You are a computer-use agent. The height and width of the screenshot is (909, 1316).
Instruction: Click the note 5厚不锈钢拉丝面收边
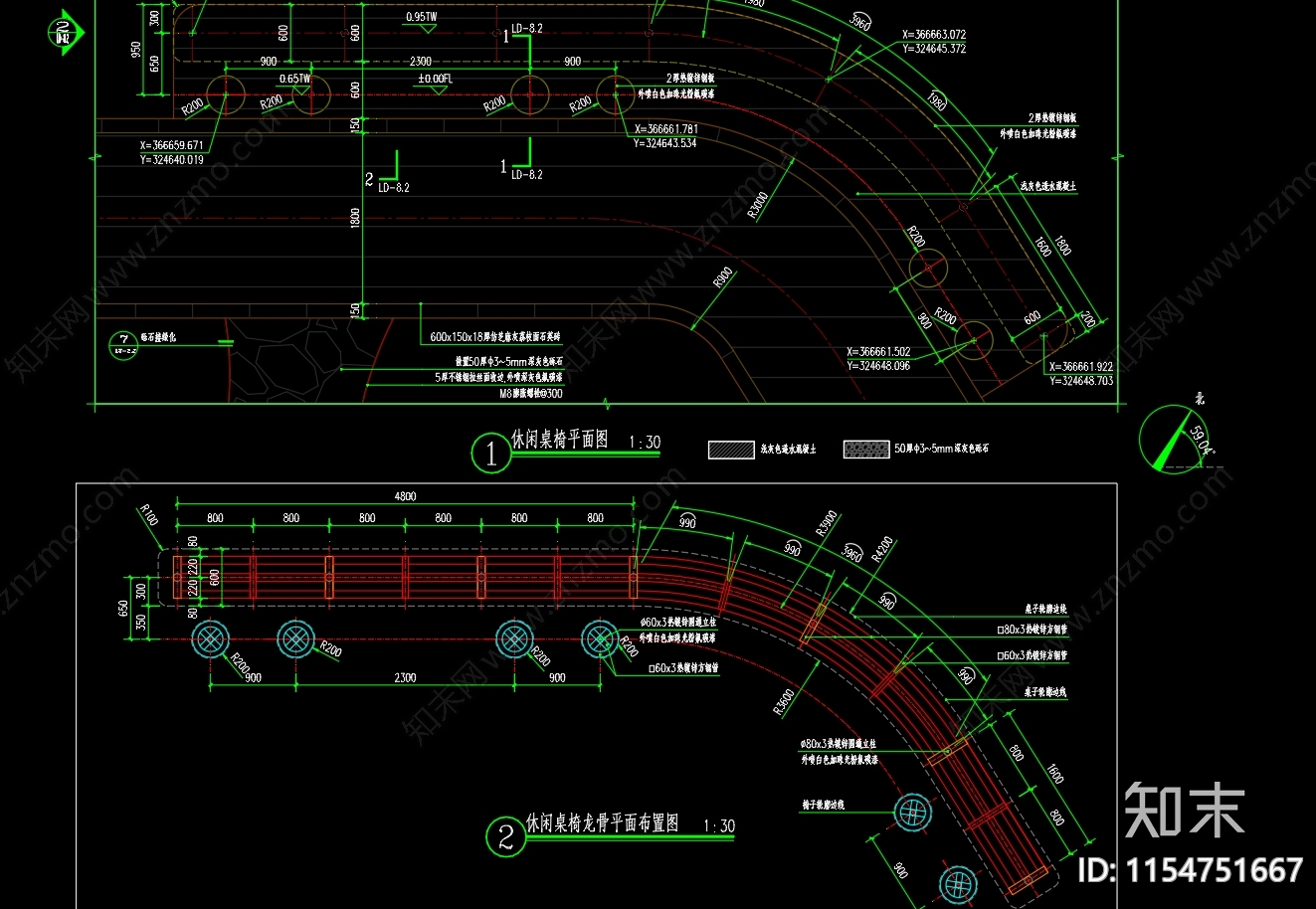click(470, 378)
